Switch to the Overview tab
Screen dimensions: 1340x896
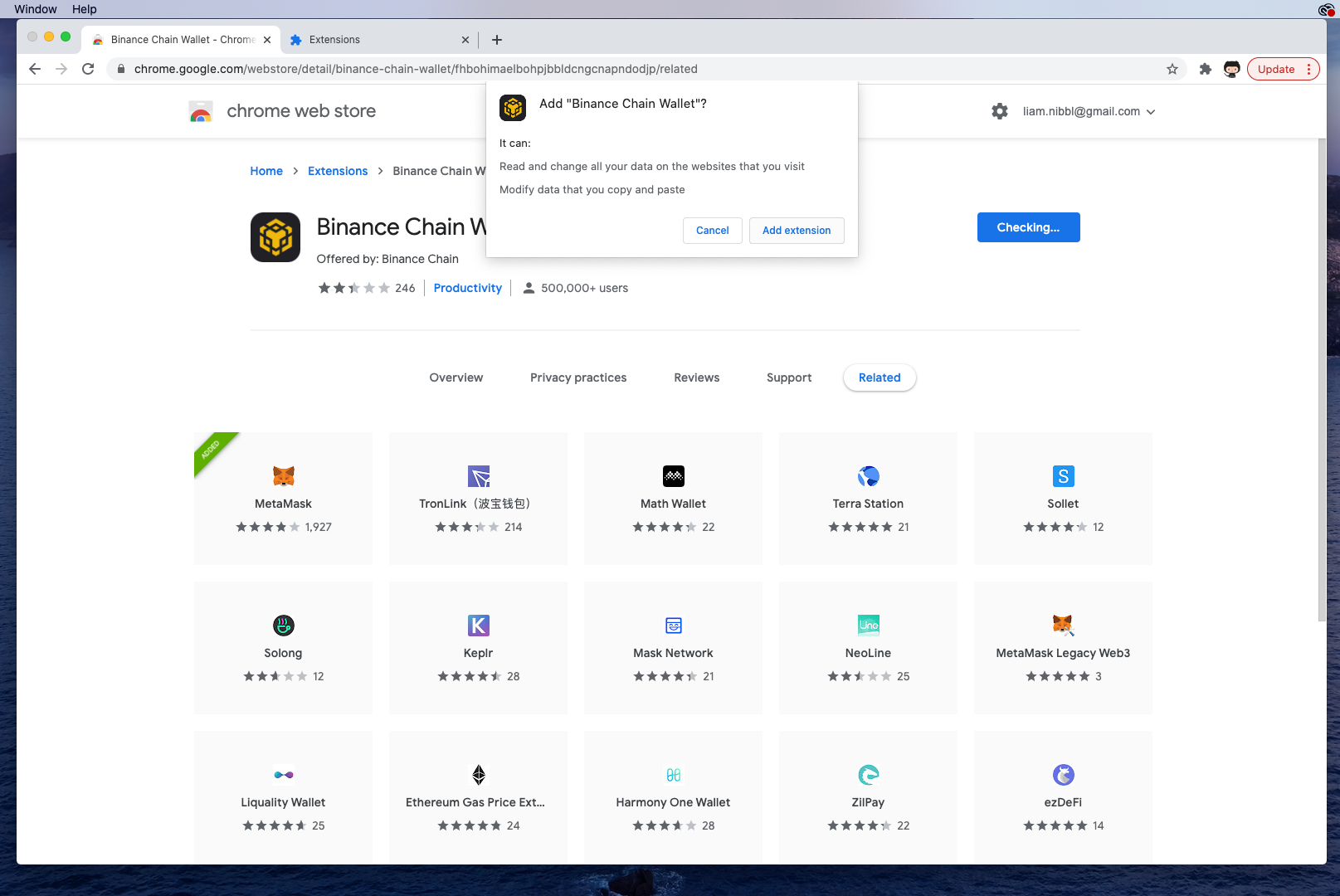[456, 377]
